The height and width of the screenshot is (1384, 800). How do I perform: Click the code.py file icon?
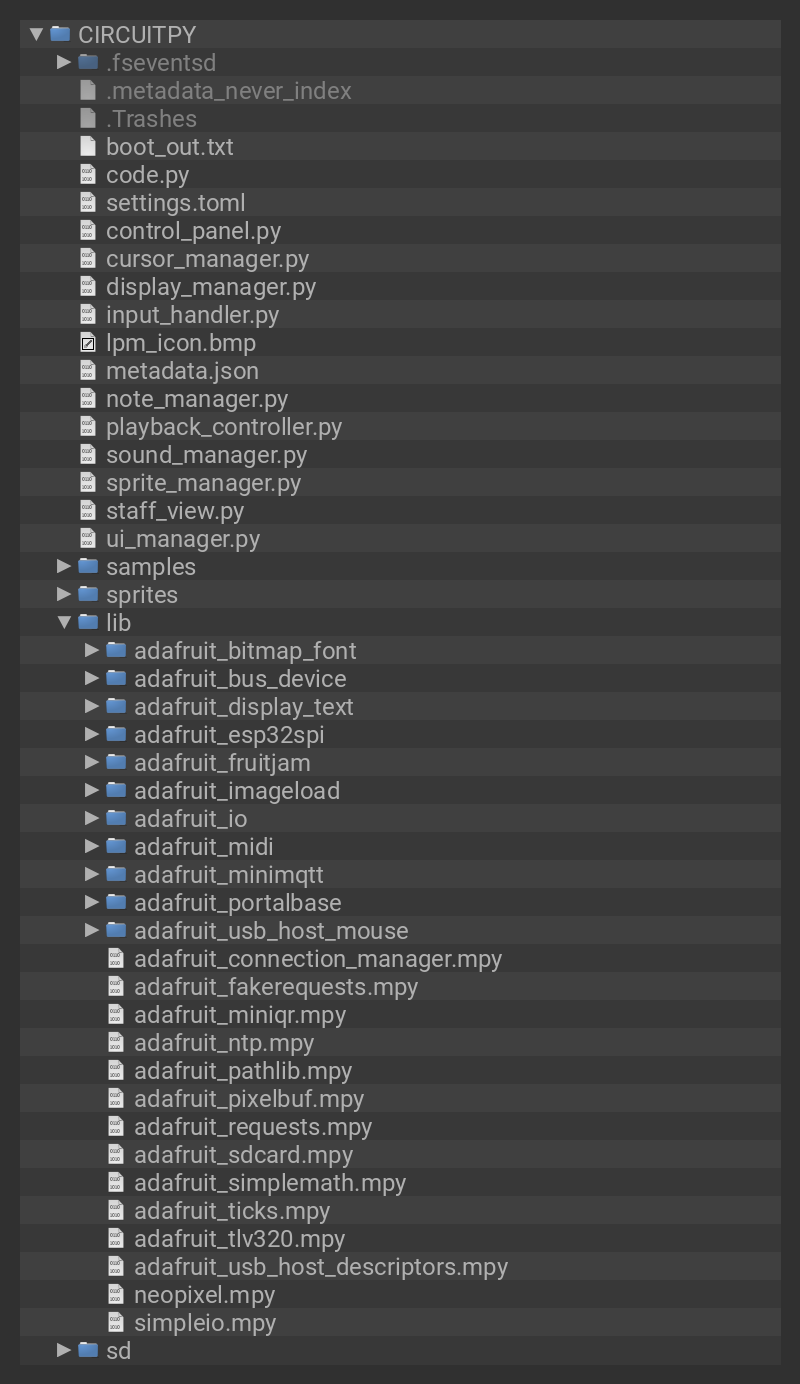point(88,175)
